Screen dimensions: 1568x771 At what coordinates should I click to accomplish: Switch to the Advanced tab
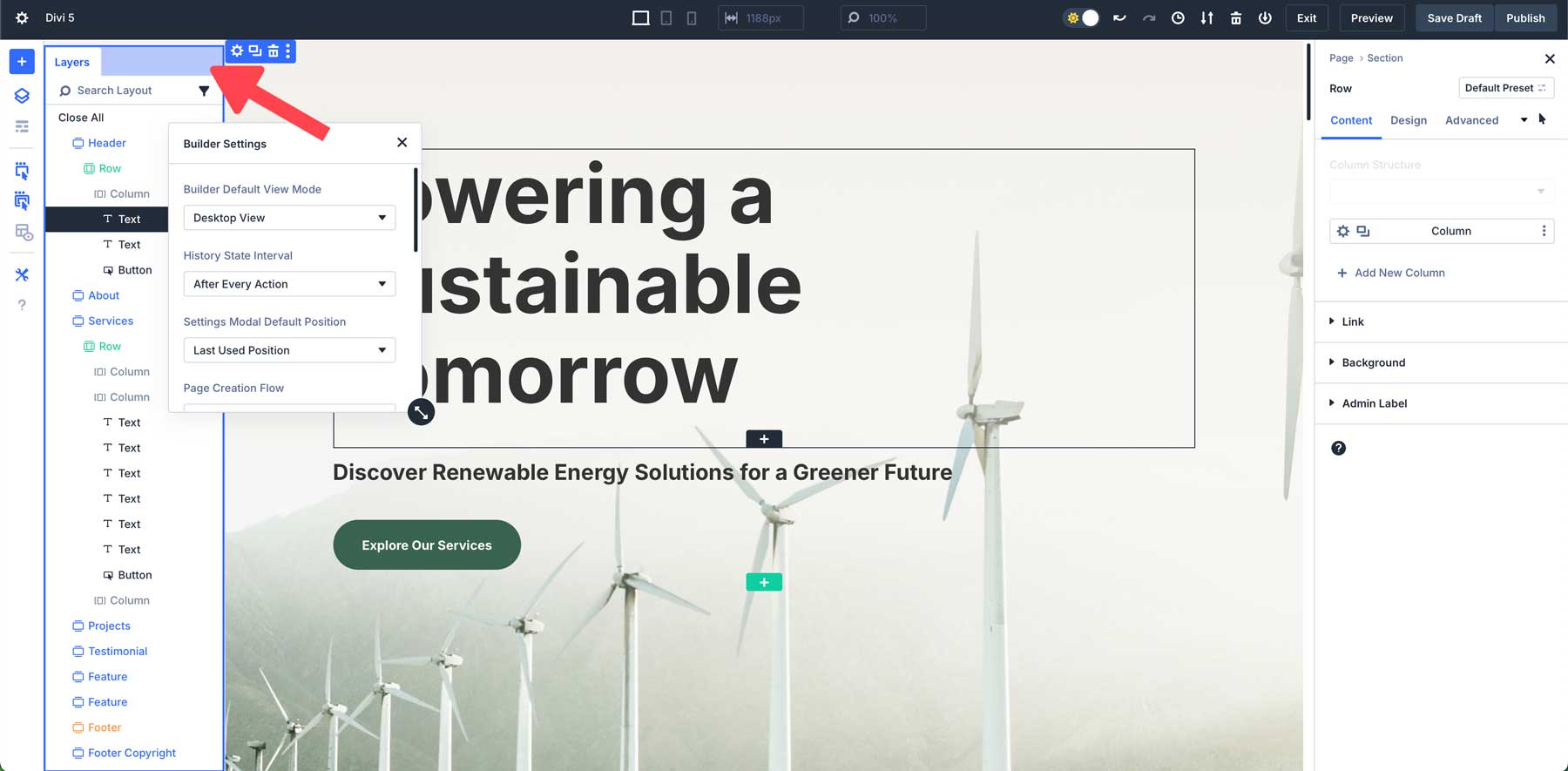[x=1471, y=120]
